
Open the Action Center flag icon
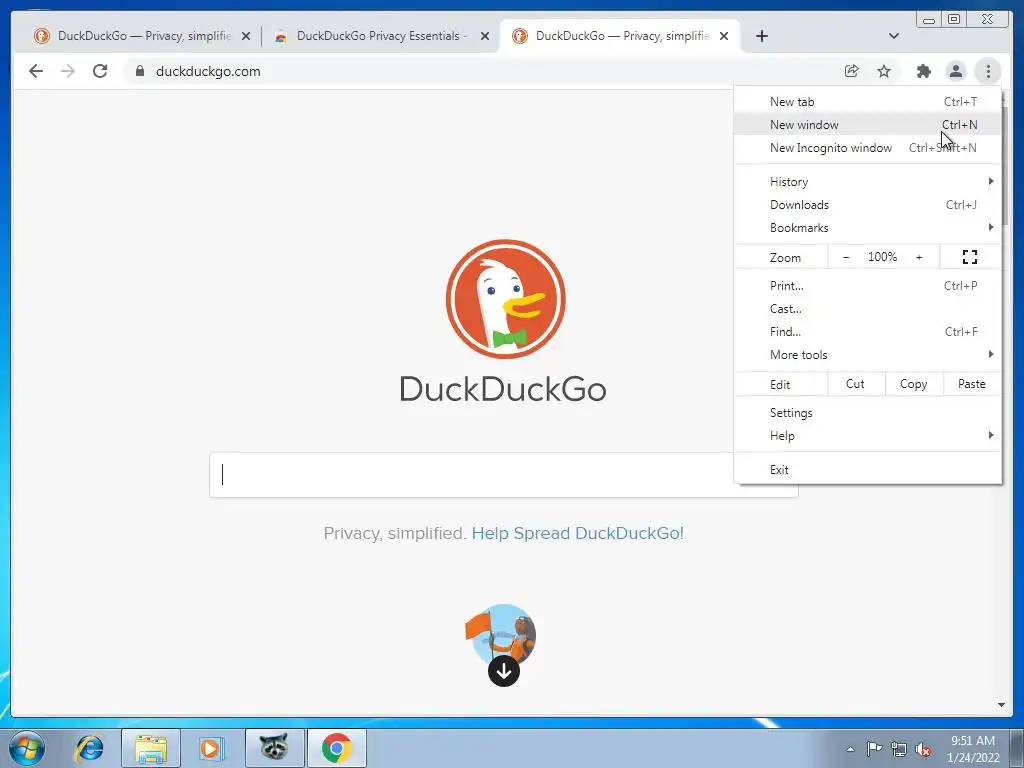click(x=874, y=748)
